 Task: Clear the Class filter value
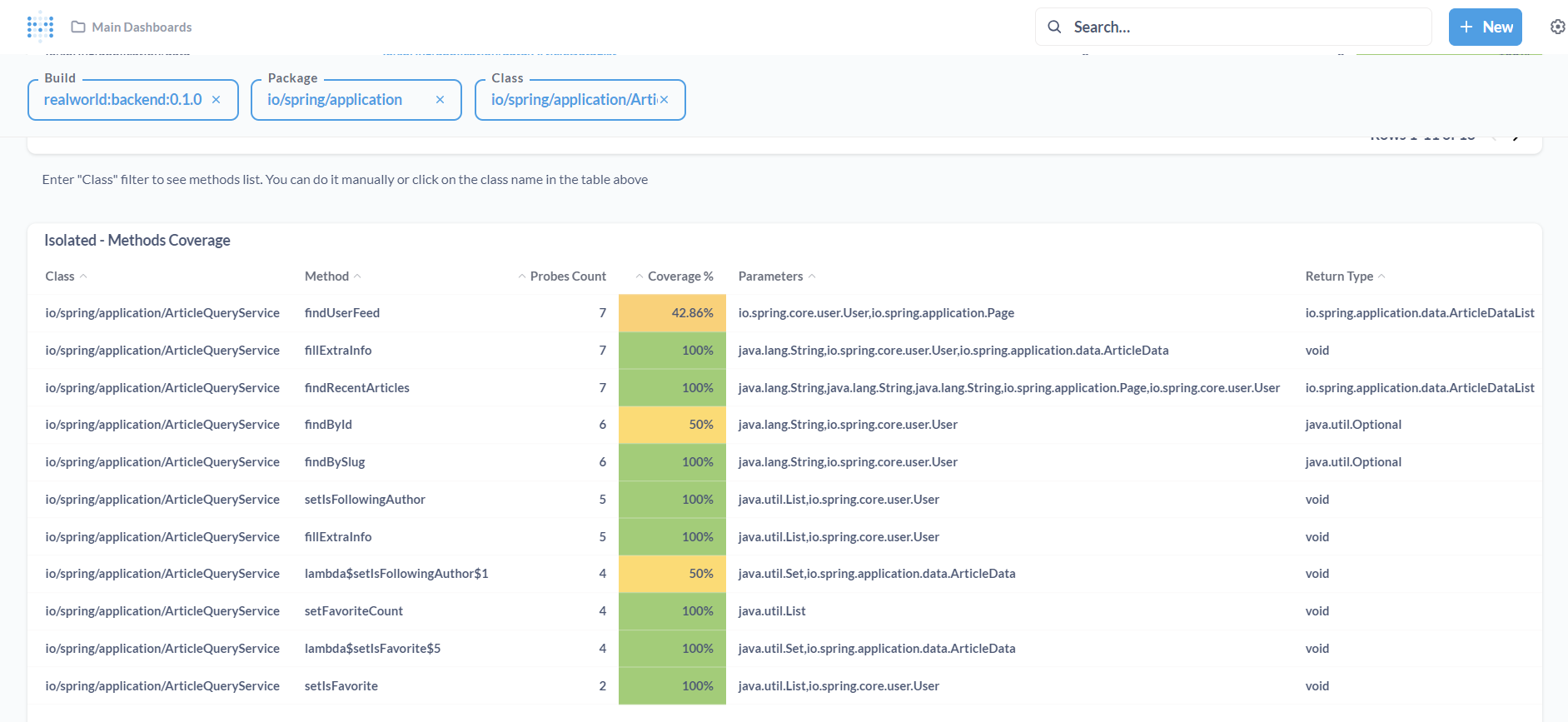point(664,100)
